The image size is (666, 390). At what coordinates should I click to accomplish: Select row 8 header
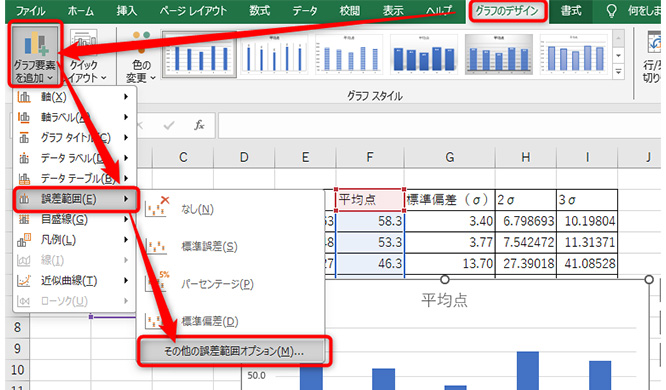pyautogui.click(x=17, y=327)
